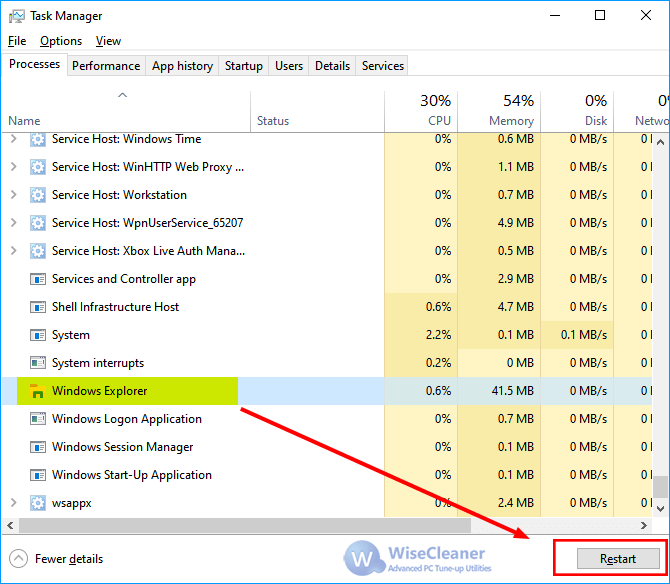Screen dimensions: 670x584
Task: Select the System interrupts process name
Action: coord(98,363)
